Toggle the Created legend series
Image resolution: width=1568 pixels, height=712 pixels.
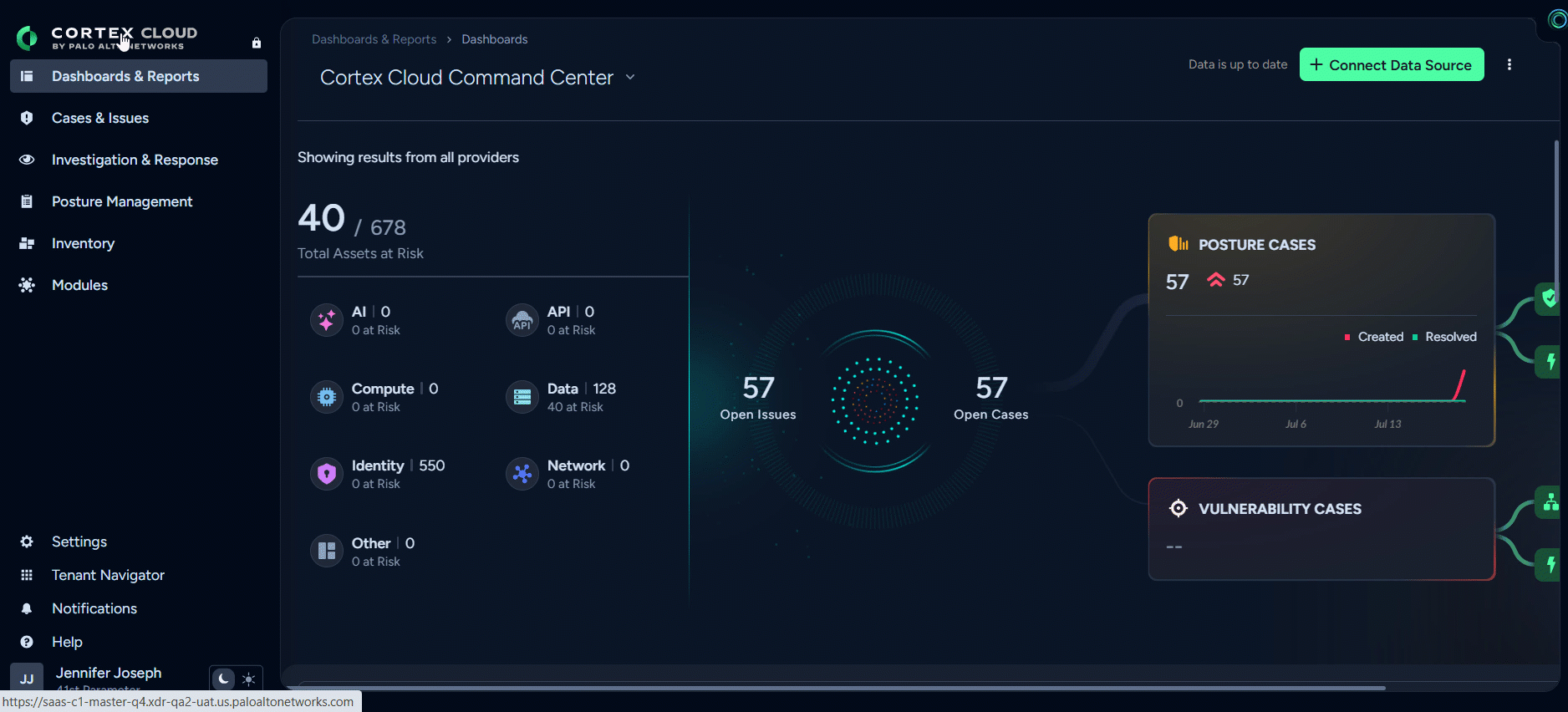(1373, 337)
